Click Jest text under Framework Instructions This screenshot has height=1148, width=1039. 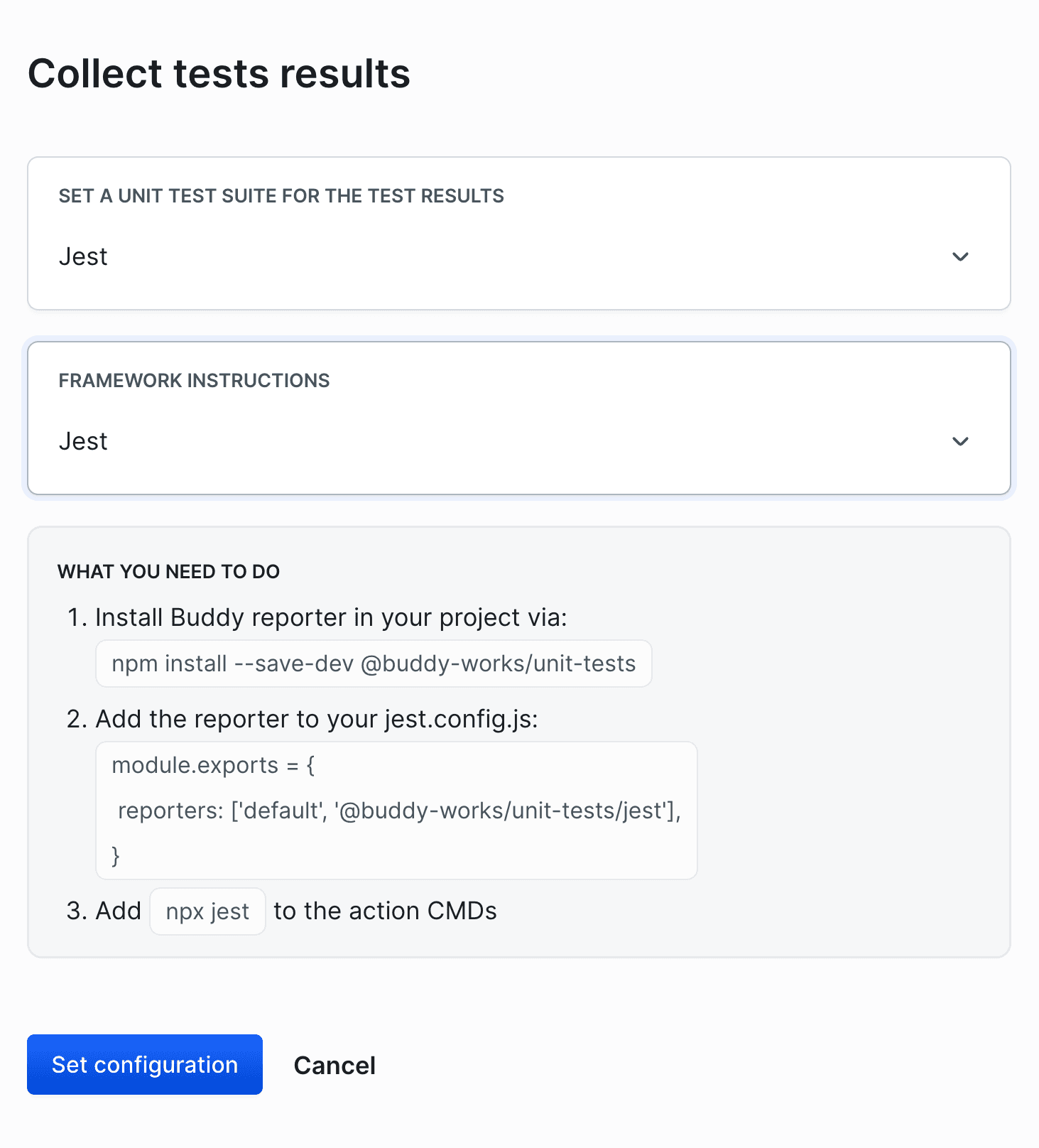[x=83, y=441]
